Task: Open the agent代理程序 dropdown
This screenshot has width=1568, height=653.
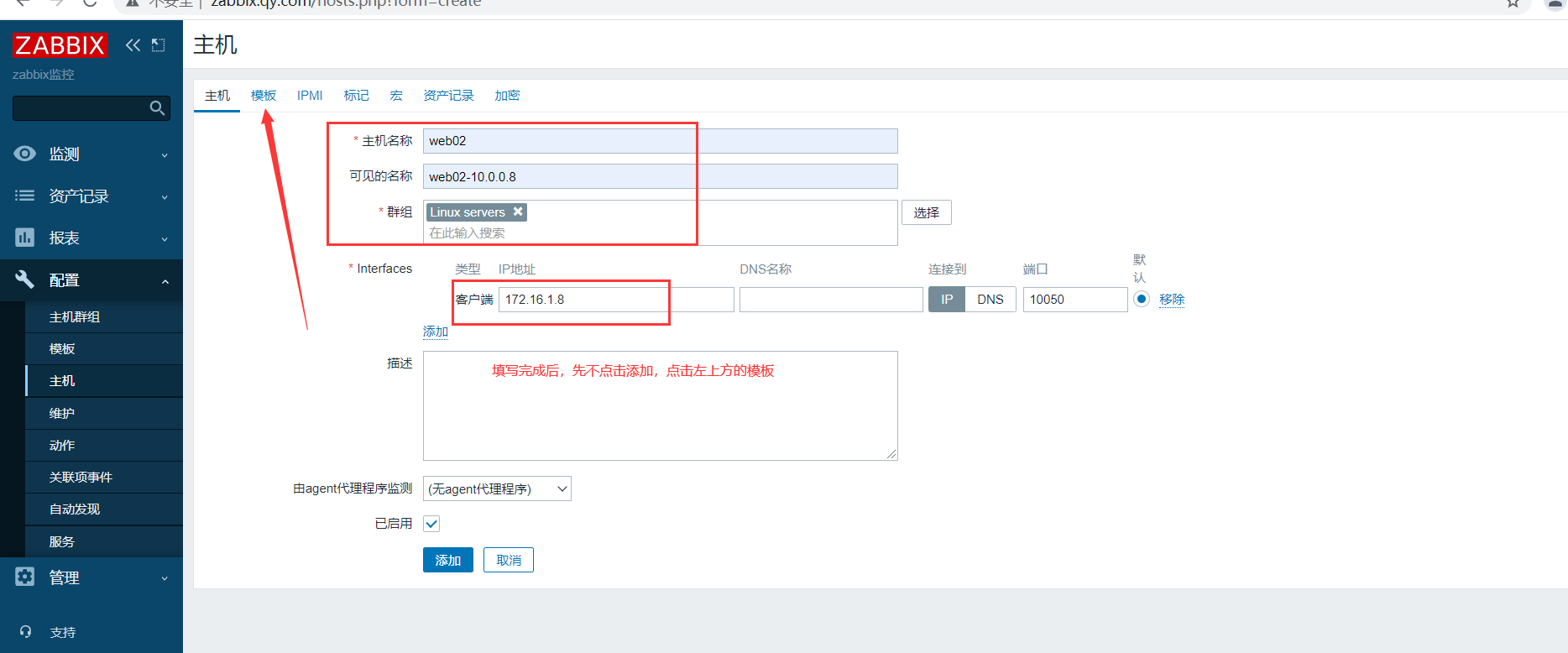Action: coord(497,488)
